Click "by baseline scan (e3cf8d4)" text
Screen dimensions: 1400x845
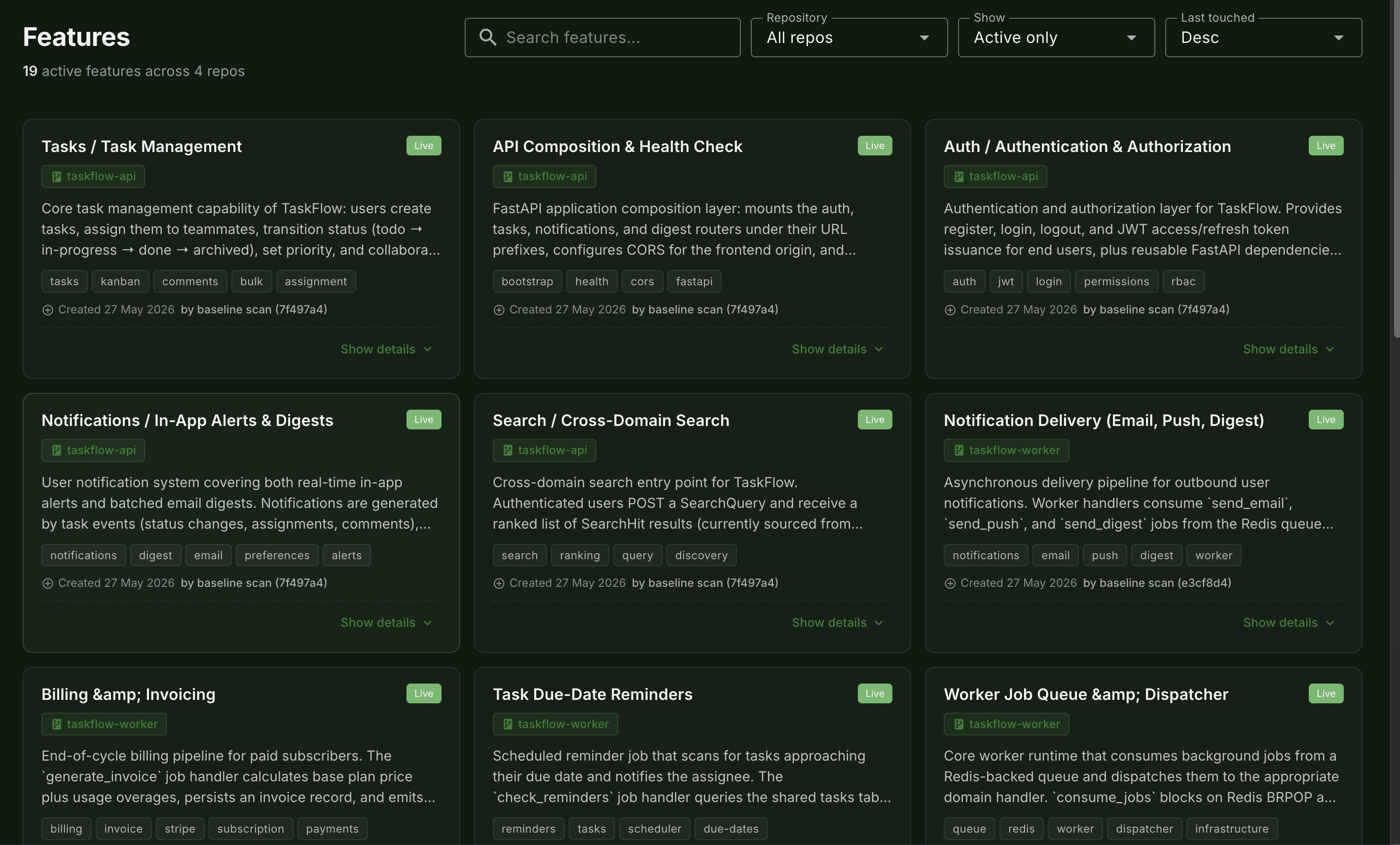pos(1157,583)
